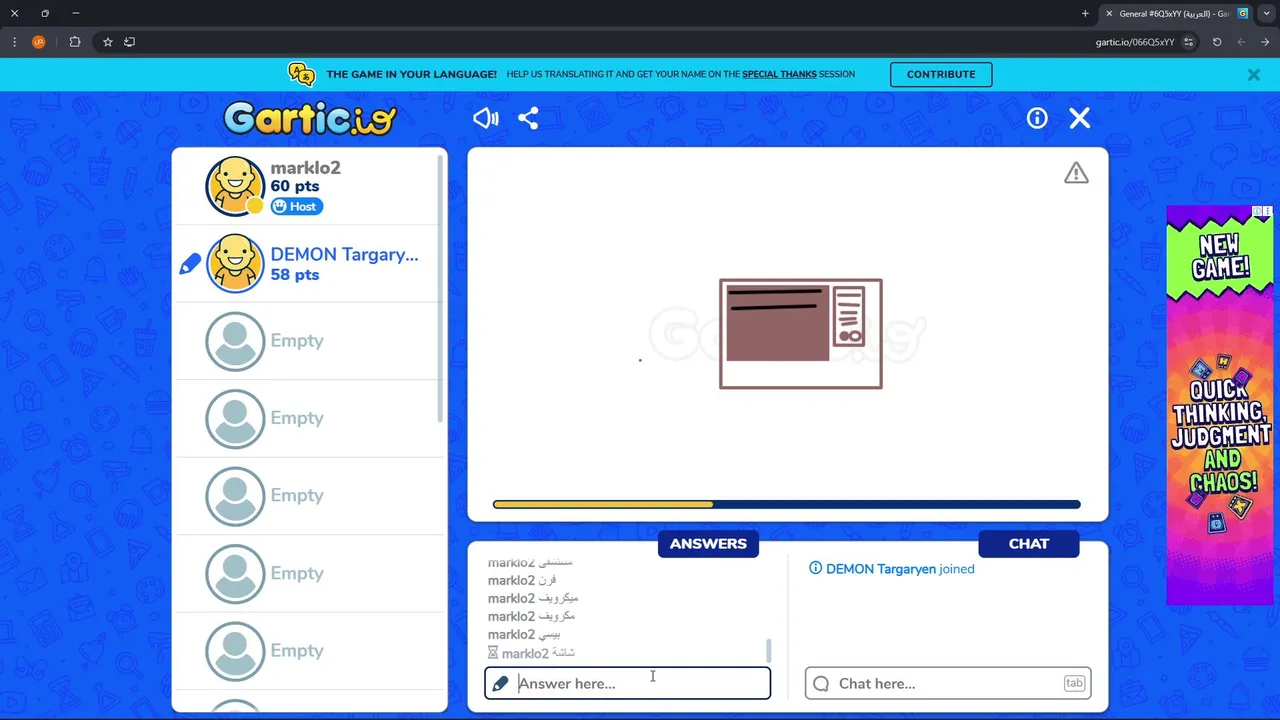
Task: Click the install app icon near star
Action: 129,42
